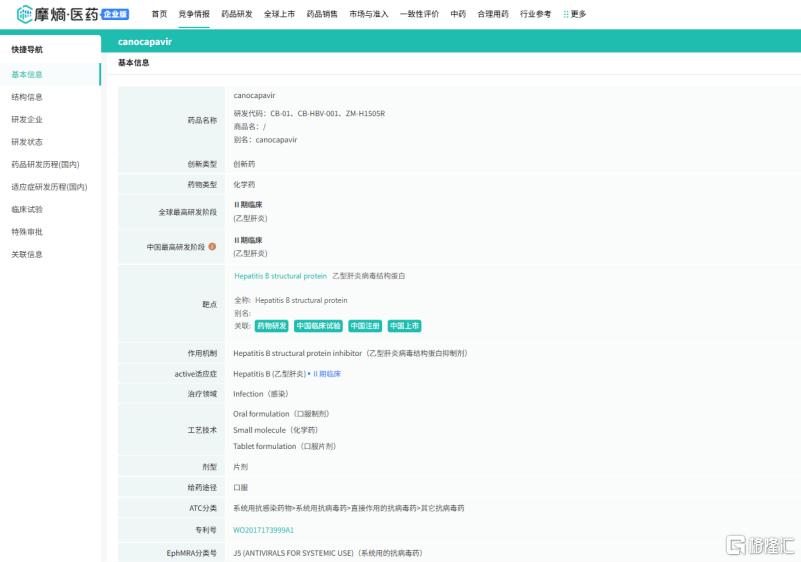This screenshot has width=801, height=562.
Task: Open the 竞争情报 tab
Action: 194,14
